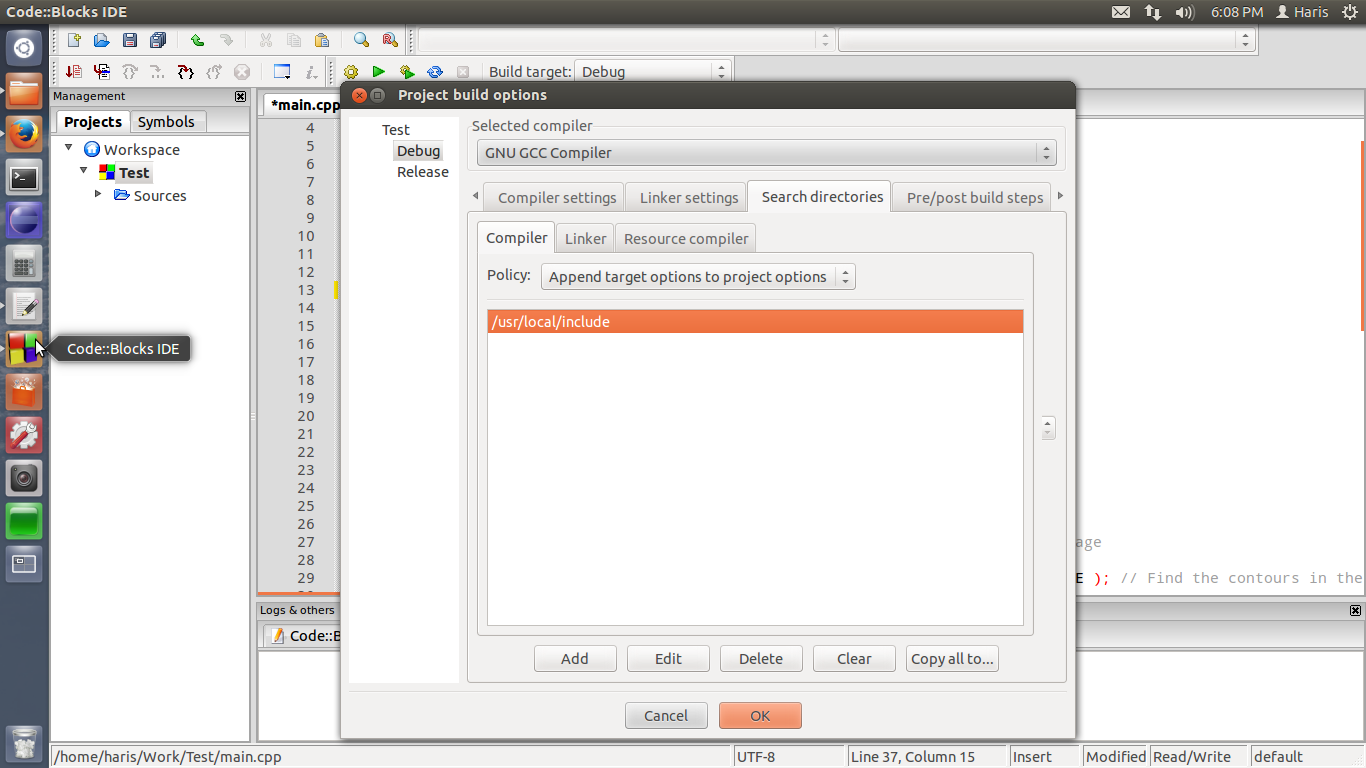Click the Open file toolbar icon
1366x768 pixels.
tap(101, 40)
